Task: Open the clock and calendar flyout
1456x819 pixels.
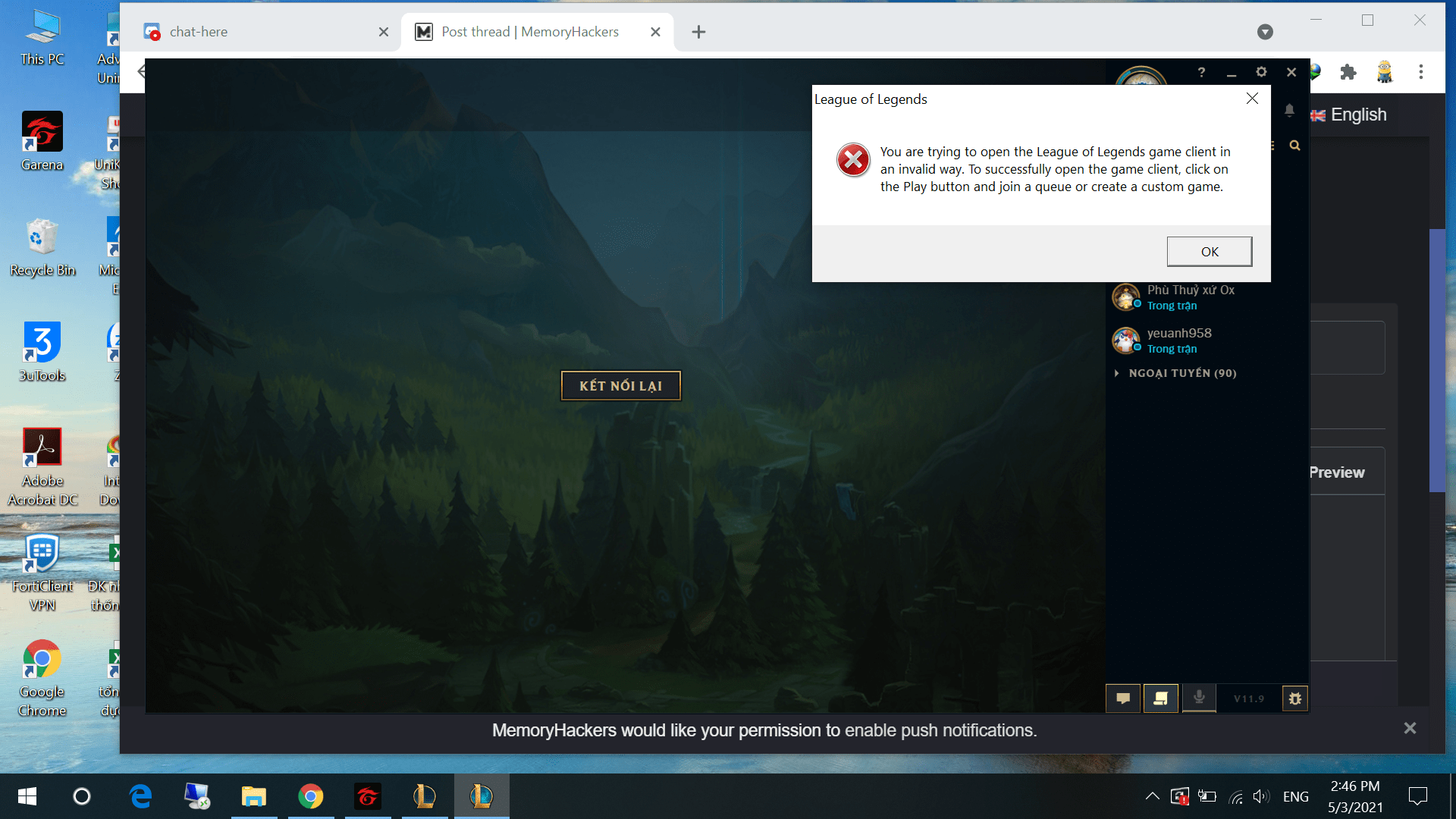Action: point(1355,796)
